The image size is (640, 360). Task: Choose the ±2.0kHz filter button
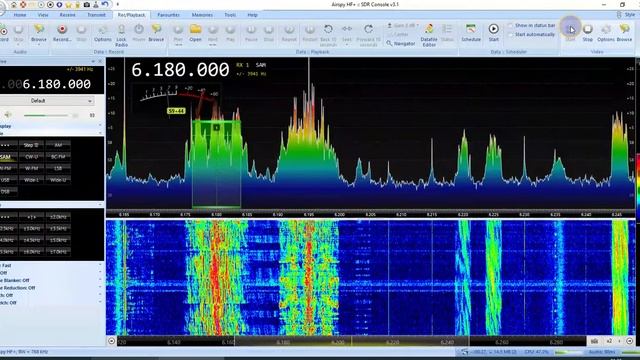coord(58,217)
